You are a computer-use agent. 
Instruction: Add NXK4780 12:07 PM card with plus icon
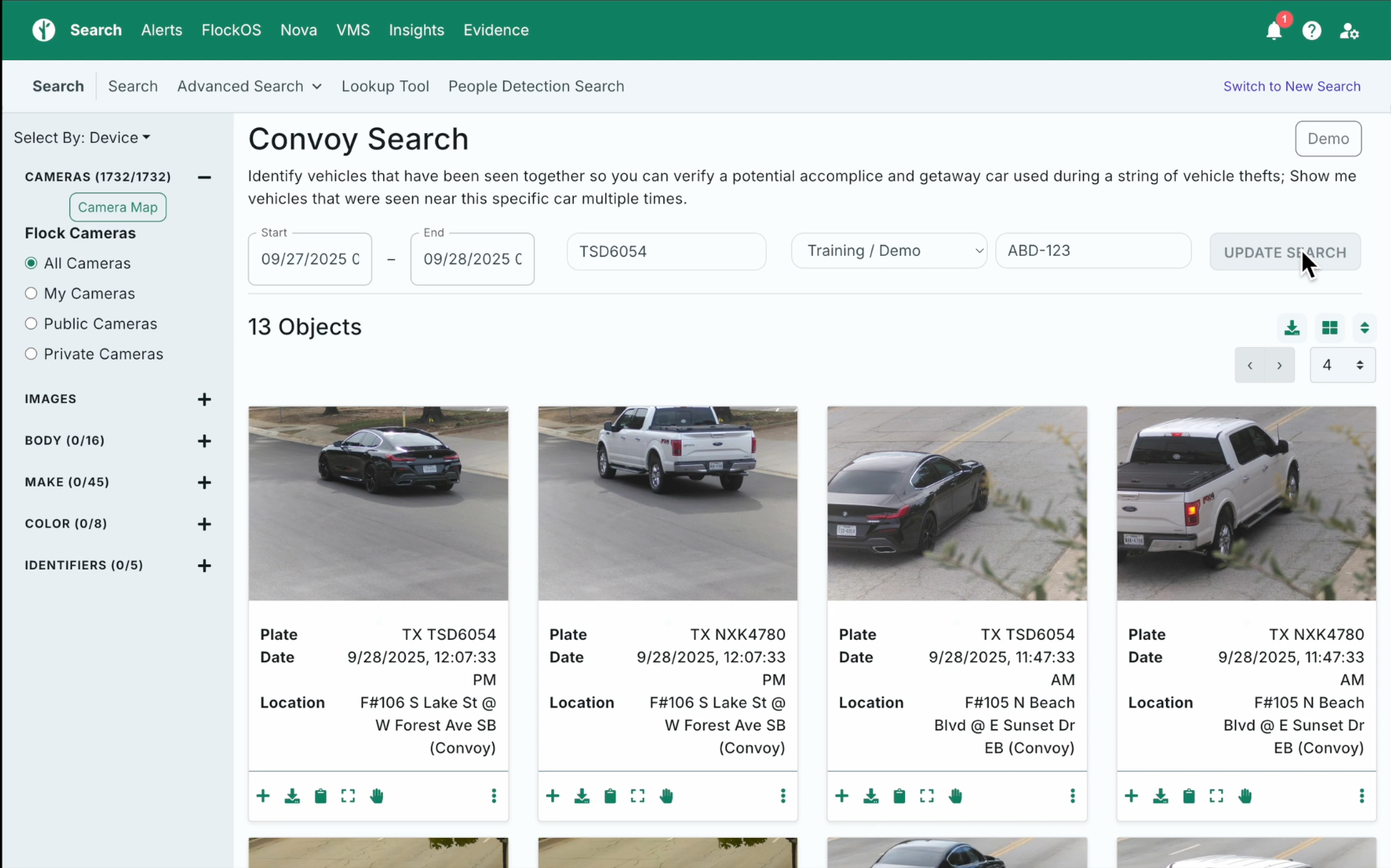coord(553,796)
